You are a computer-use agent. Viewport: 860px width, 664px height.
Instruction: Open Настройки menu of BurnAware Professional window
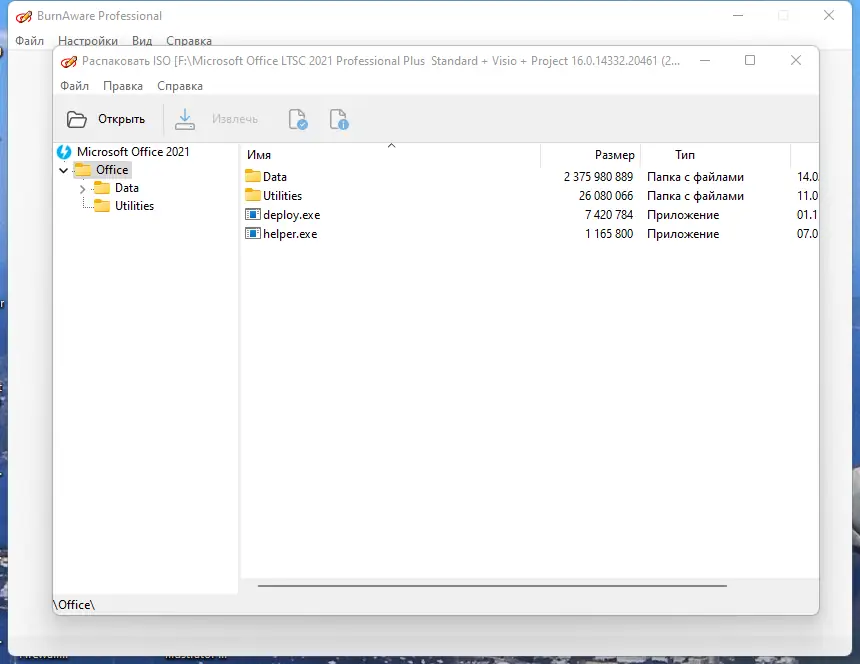click(88, 41)
